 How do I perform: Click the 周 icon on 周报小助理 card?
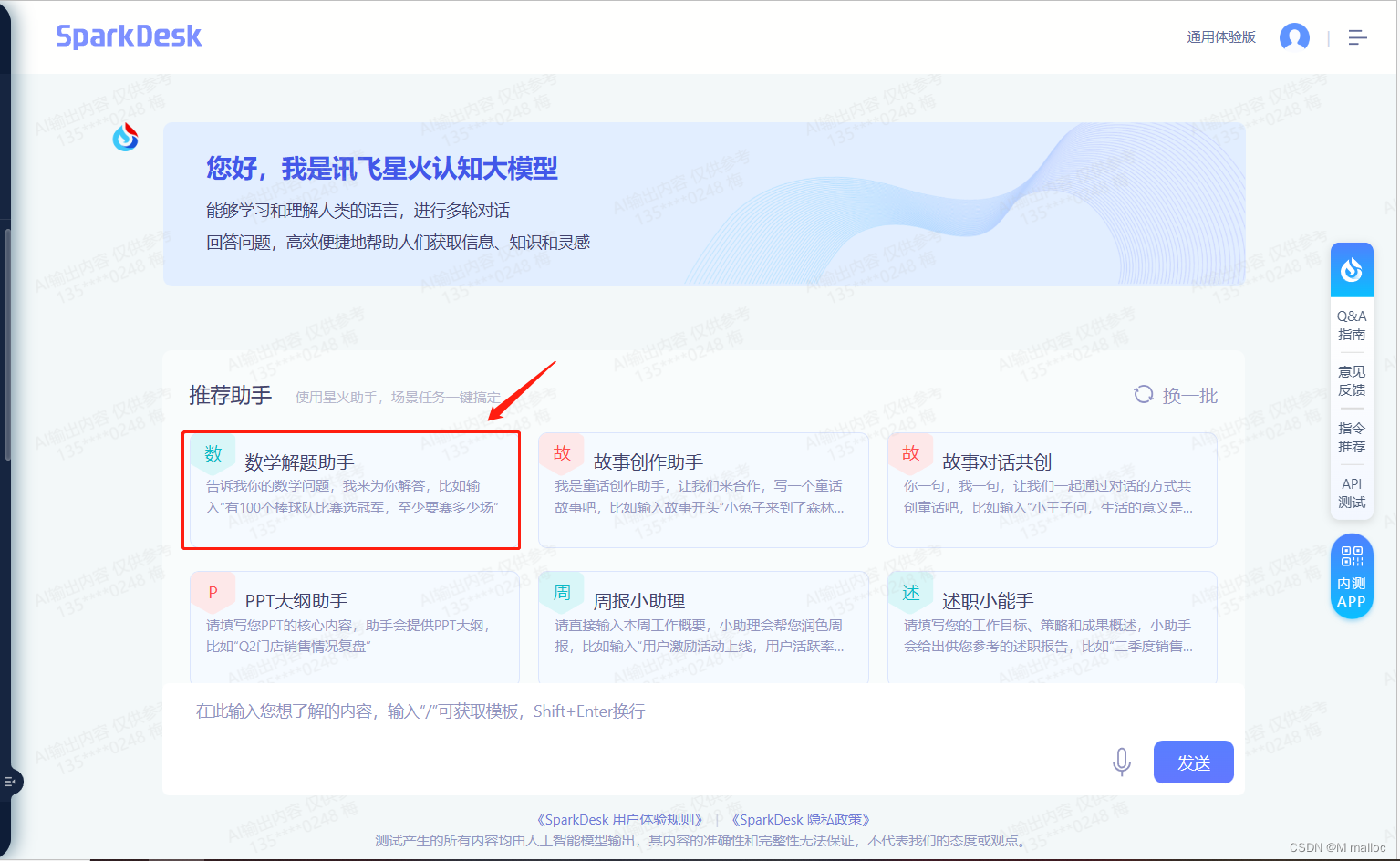[x=562, y=593]
